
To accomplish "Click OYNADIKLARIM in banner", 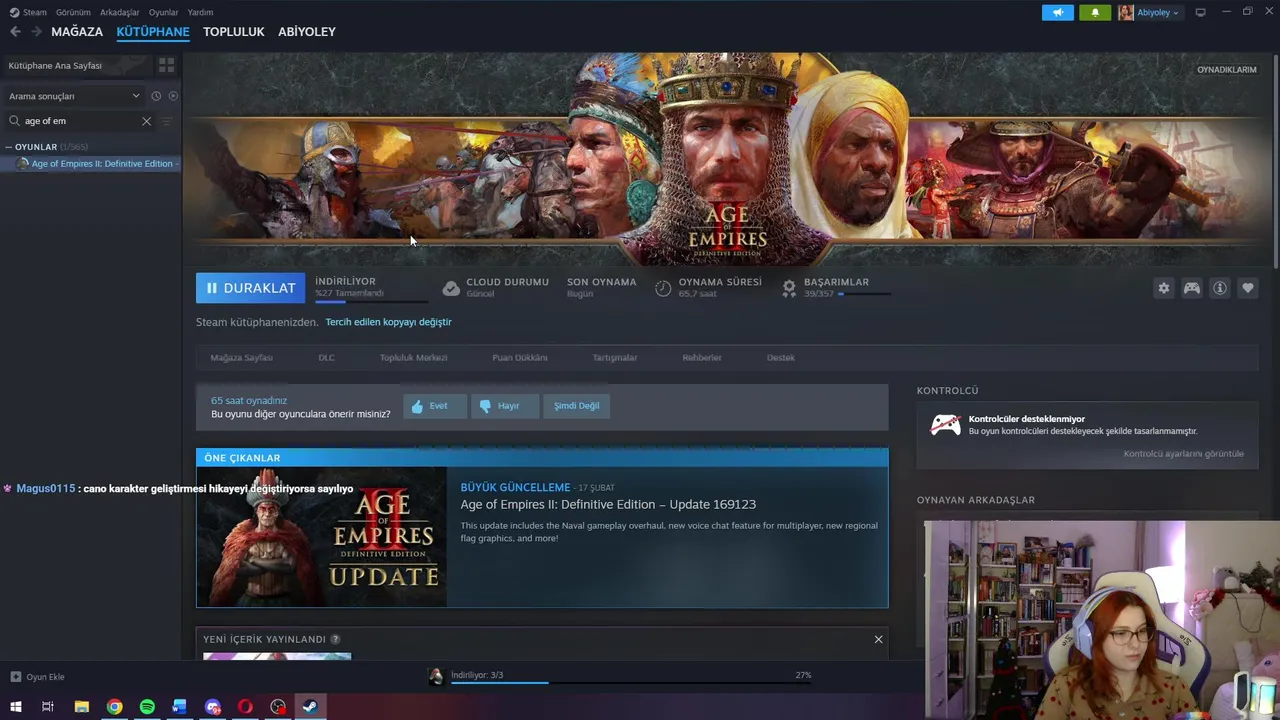I will [1226, 70].
